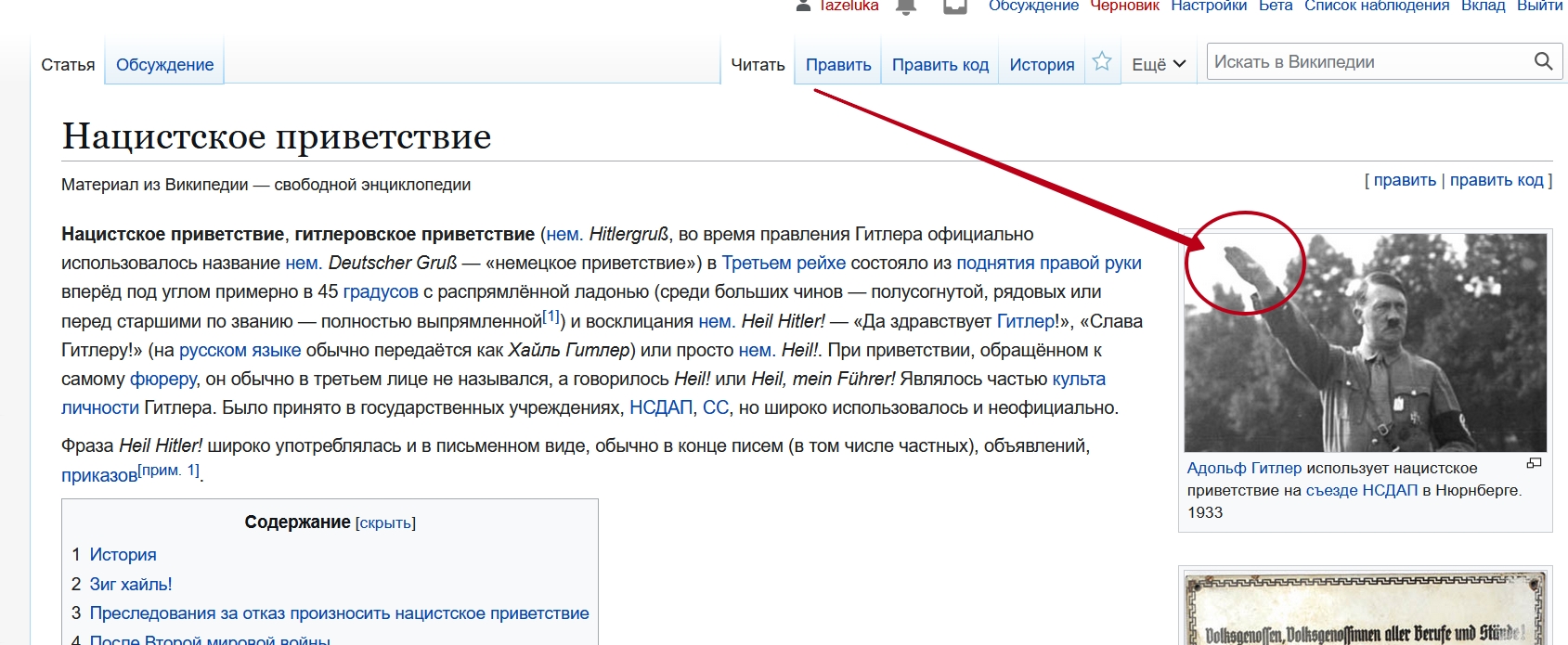The image size is (1568, 645).
Task: Jump to Преследования за отказ произносить section
Action: (x=339, y=613)
